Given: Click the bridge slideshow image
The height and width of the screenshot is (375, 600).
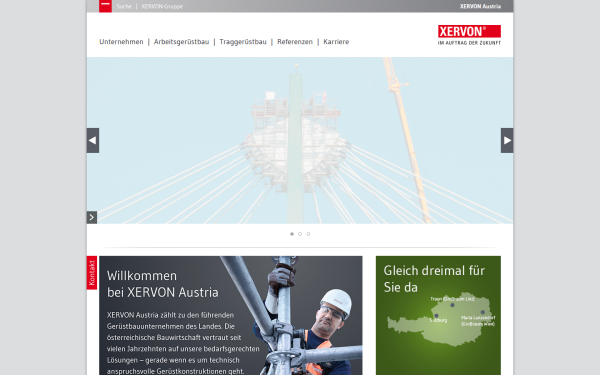Looking at the screenshot, I should tap(300, 140).
